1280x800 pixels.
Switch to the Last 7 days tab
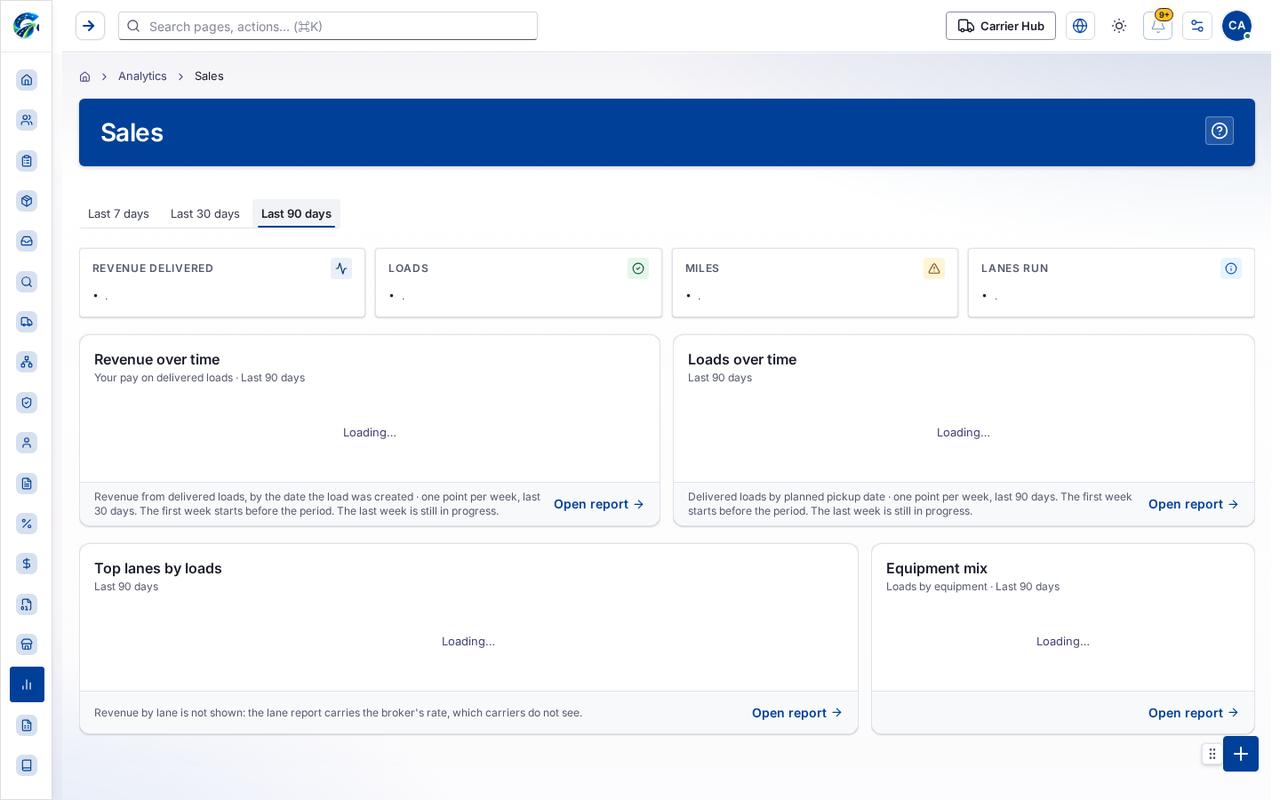point(118,214)
